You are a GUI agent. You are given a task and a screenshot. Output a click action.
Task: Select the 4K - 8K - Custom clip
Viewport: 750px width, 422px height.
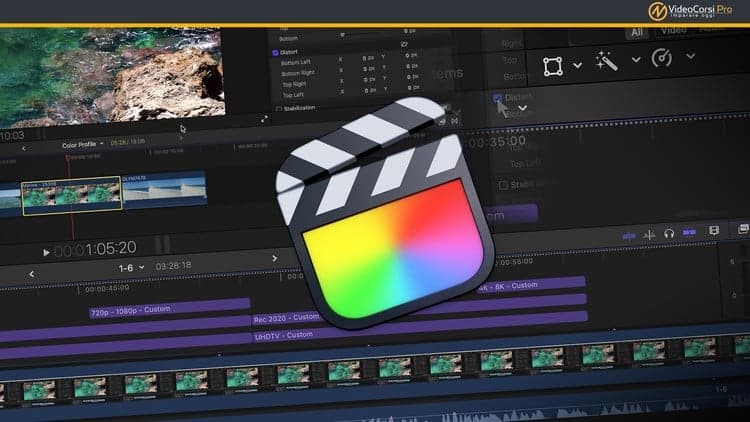click(x=531, y=285)
